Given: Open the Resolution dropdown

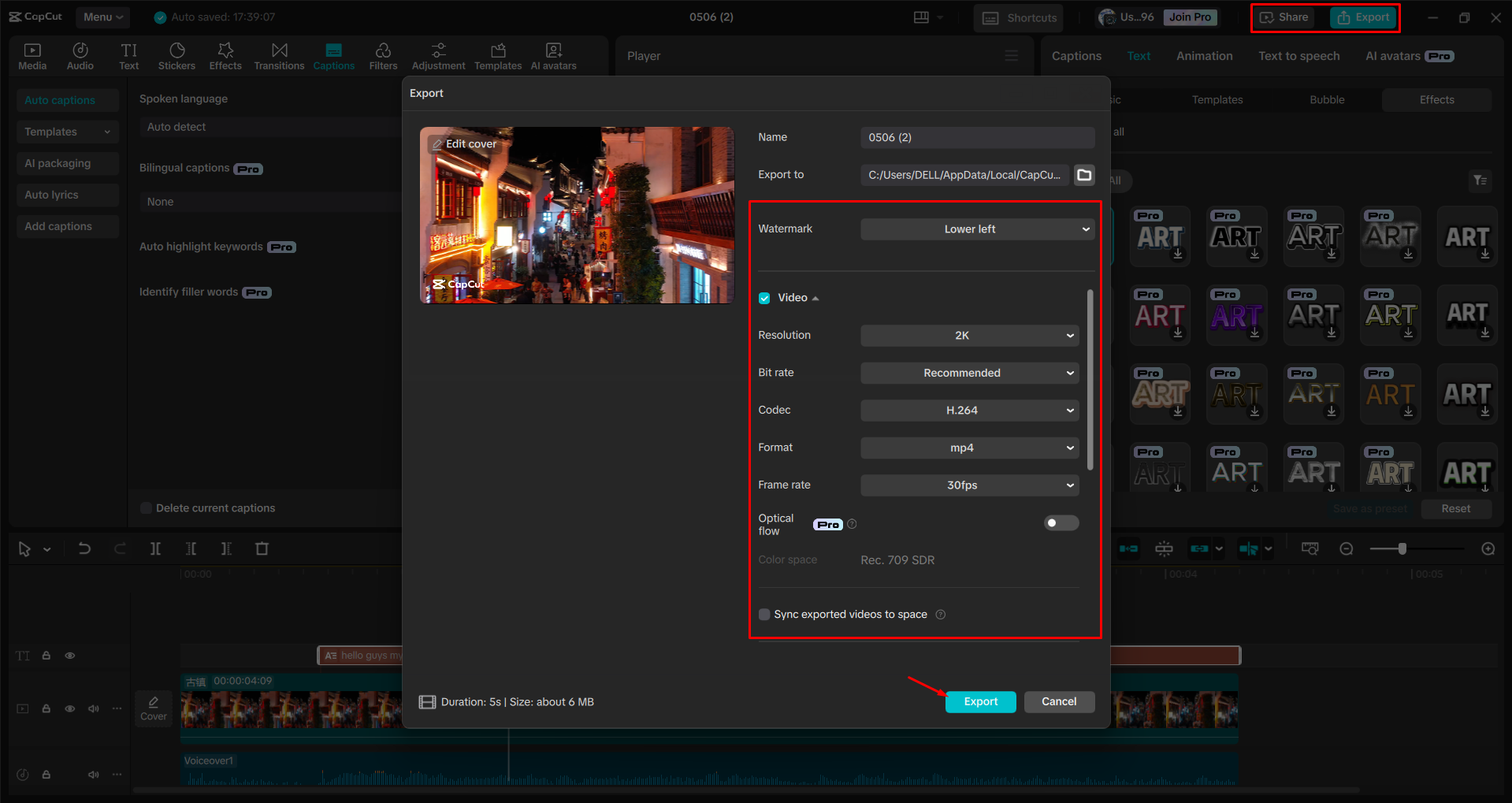Looking at the screenshot, I should click(969, 336).
